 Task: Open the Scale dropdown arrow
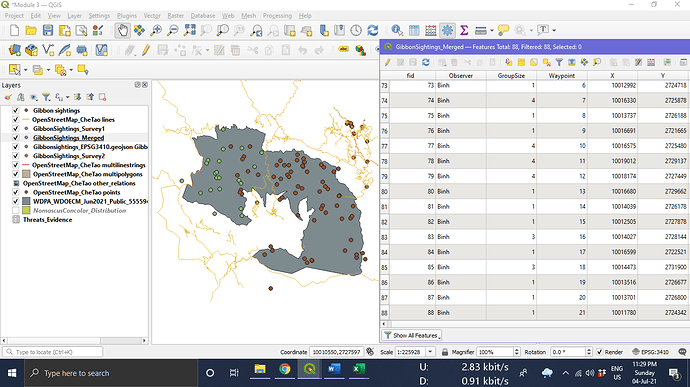430,352
